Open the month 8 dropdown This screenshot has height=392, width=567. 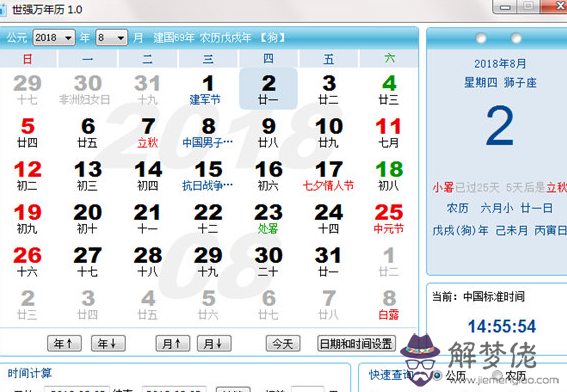click(111, 38)
